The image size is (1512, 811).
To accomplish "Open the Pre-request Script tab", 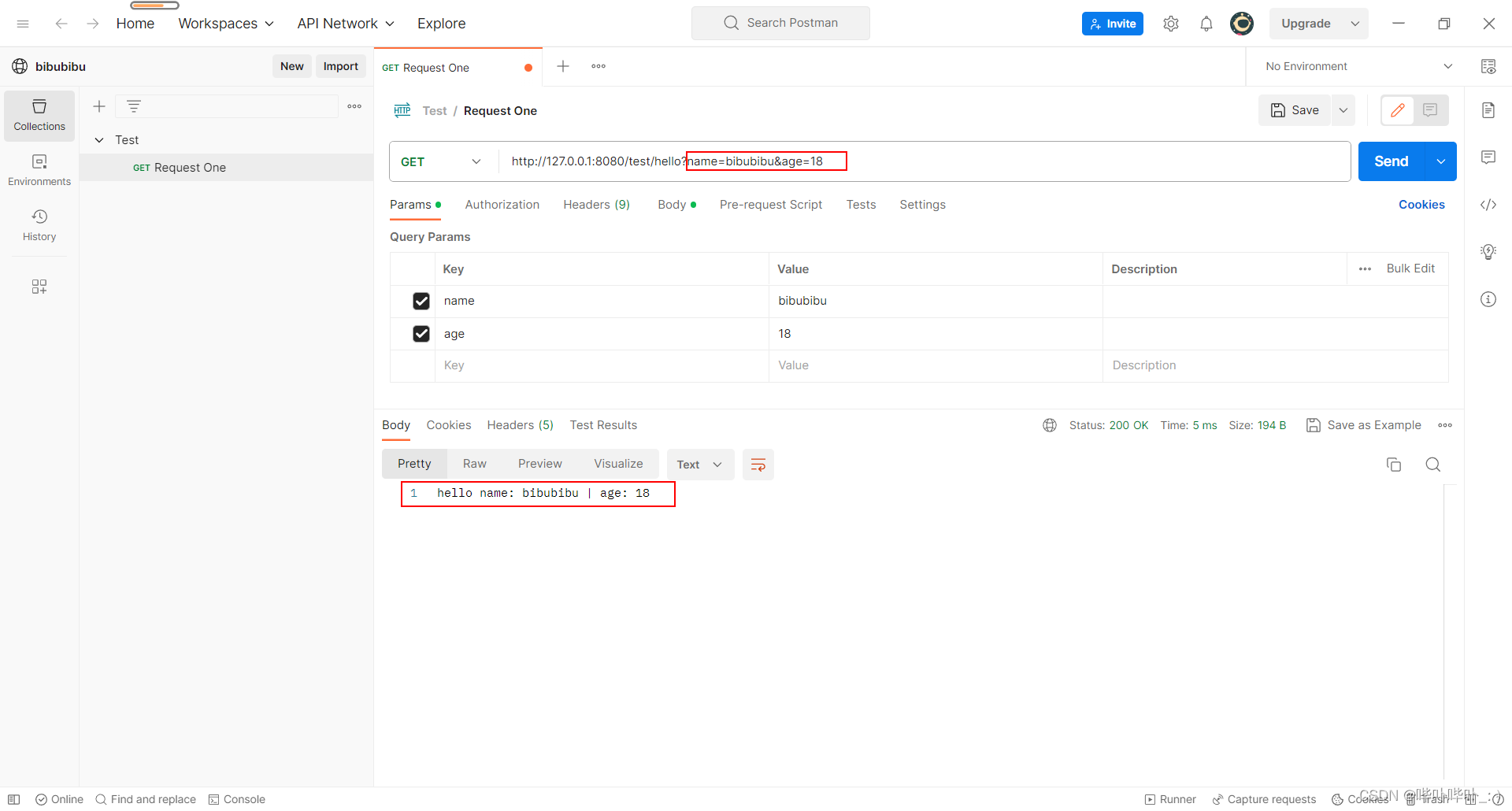I will pyautogui.click(x=771, y=205).
